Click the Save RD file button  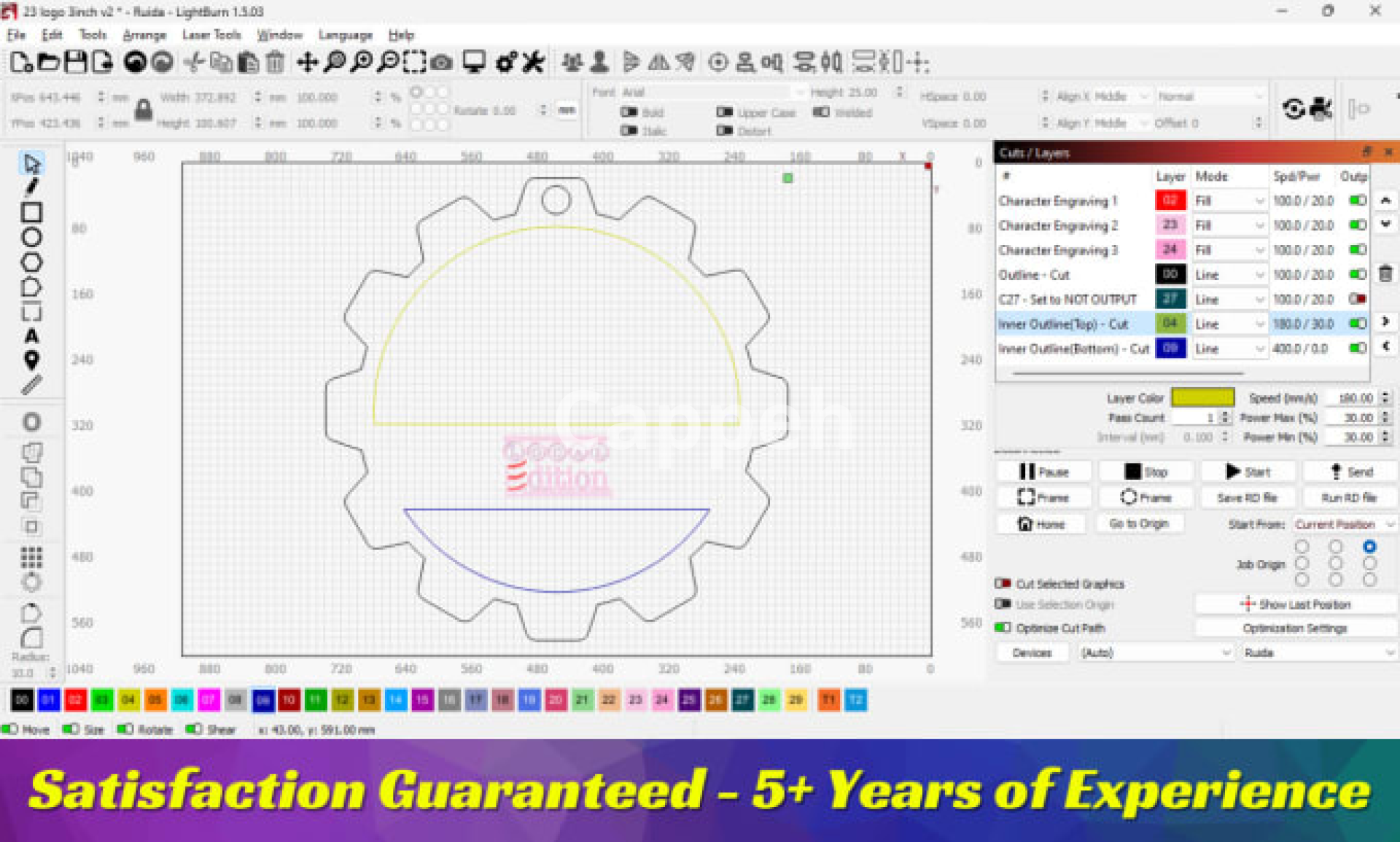1247,498
